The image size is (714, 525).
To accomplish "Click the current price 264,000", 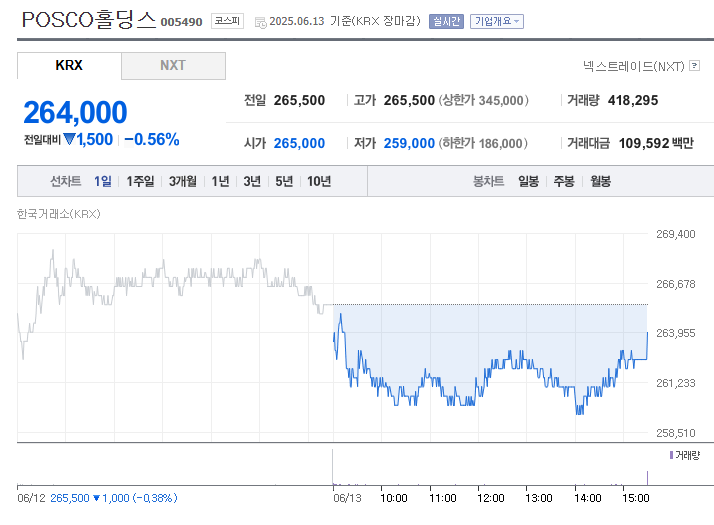I will coord(75,112).
